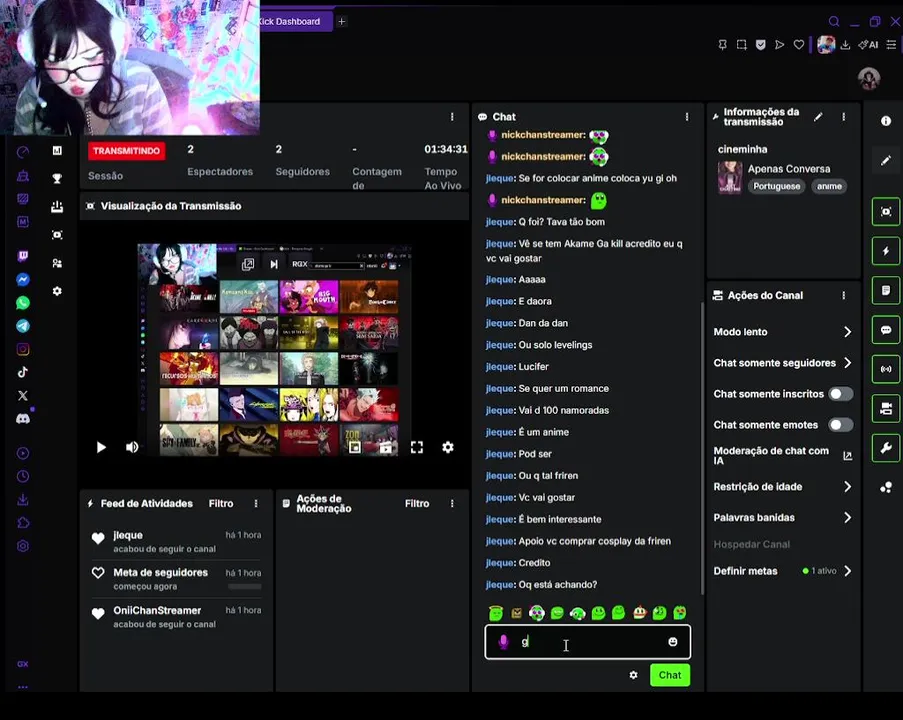The image size is (903, 720).
Task: Open Feed de Atividades three-dot menu
Action: 256,504
